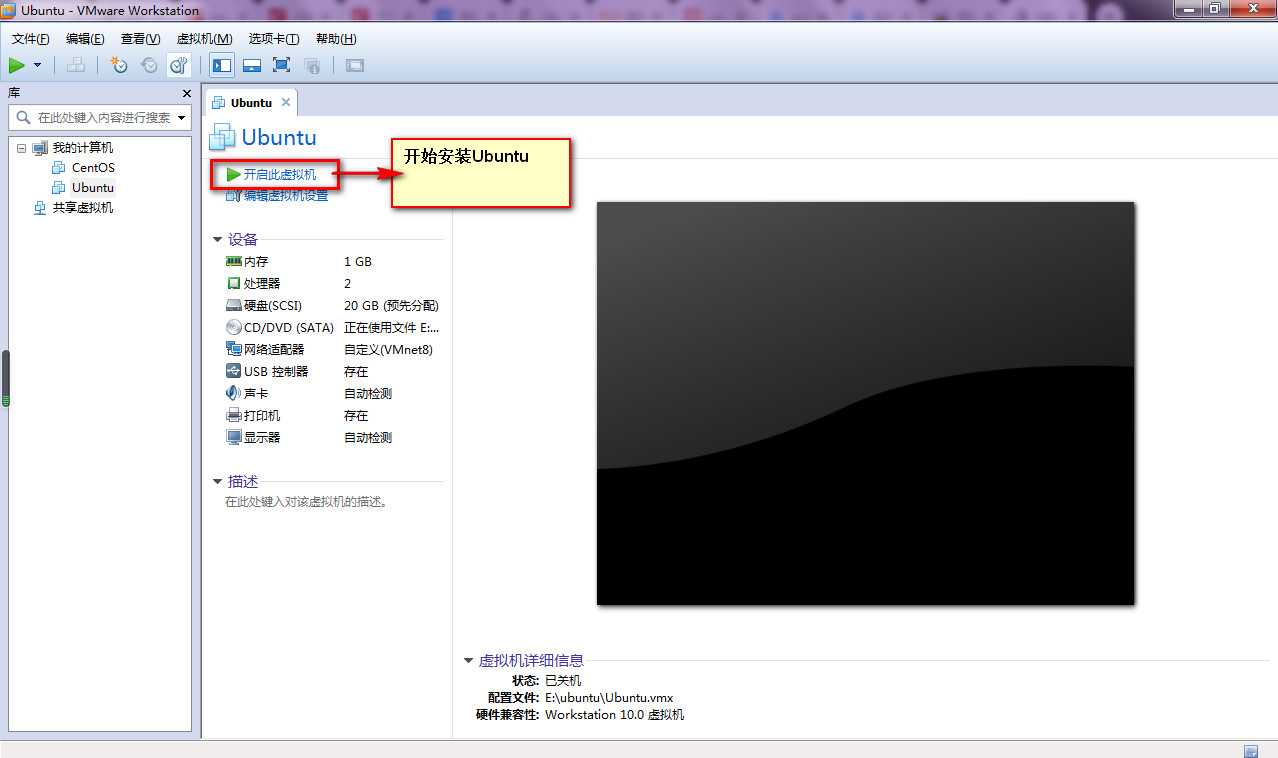
Task: Click the 已关机 status value
Action: coord(563,680)
